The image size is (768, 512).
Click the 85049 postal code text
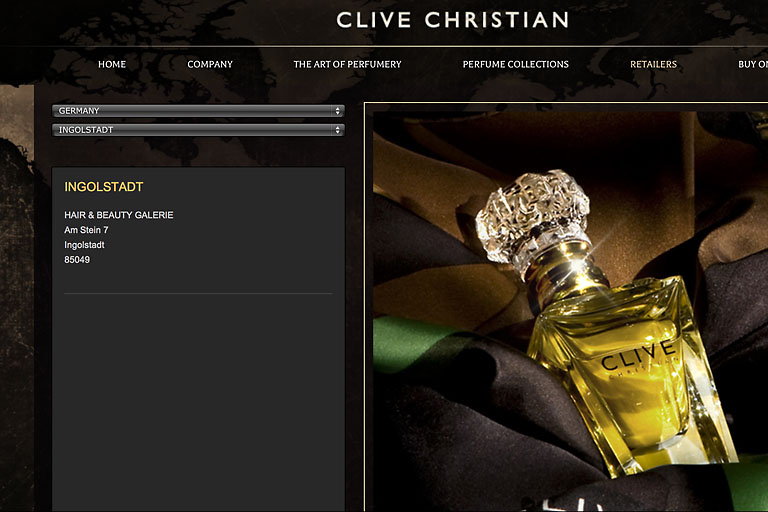[77, 260]
